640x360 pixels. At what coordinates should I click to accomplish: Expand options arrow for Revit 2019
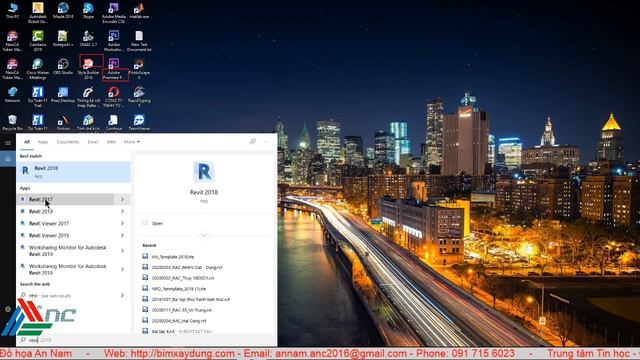click(x=122, y=211)
